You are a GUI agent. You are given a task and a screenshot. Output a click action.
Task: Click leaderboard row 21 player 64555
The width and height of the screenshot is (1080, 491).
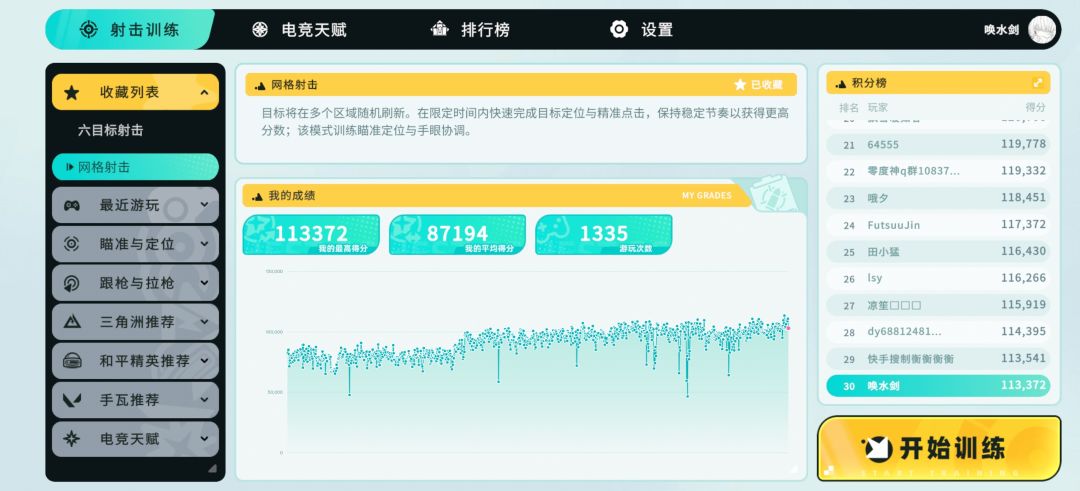click(x=938, y=145)
